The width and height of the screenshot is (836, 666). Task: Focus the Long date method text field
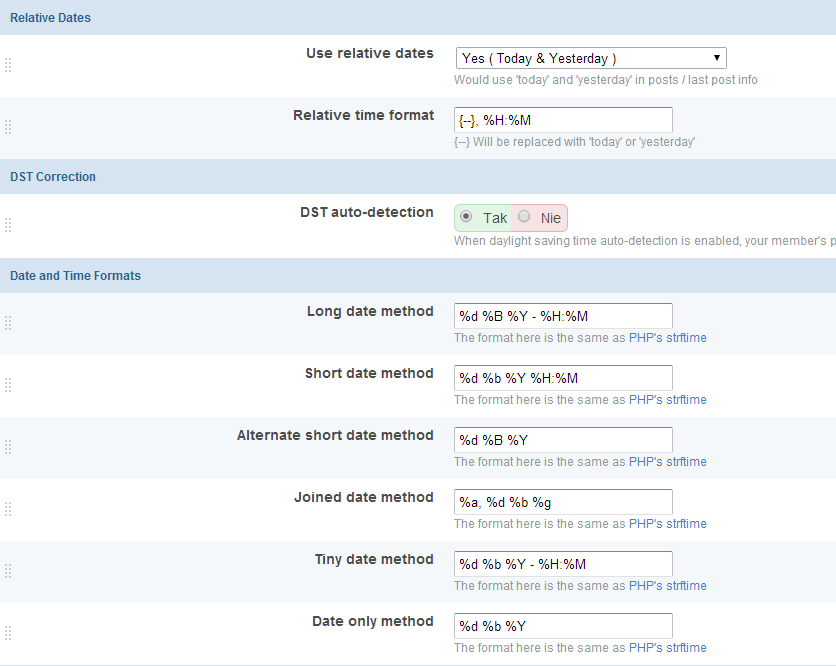click(x=563, y=316)
